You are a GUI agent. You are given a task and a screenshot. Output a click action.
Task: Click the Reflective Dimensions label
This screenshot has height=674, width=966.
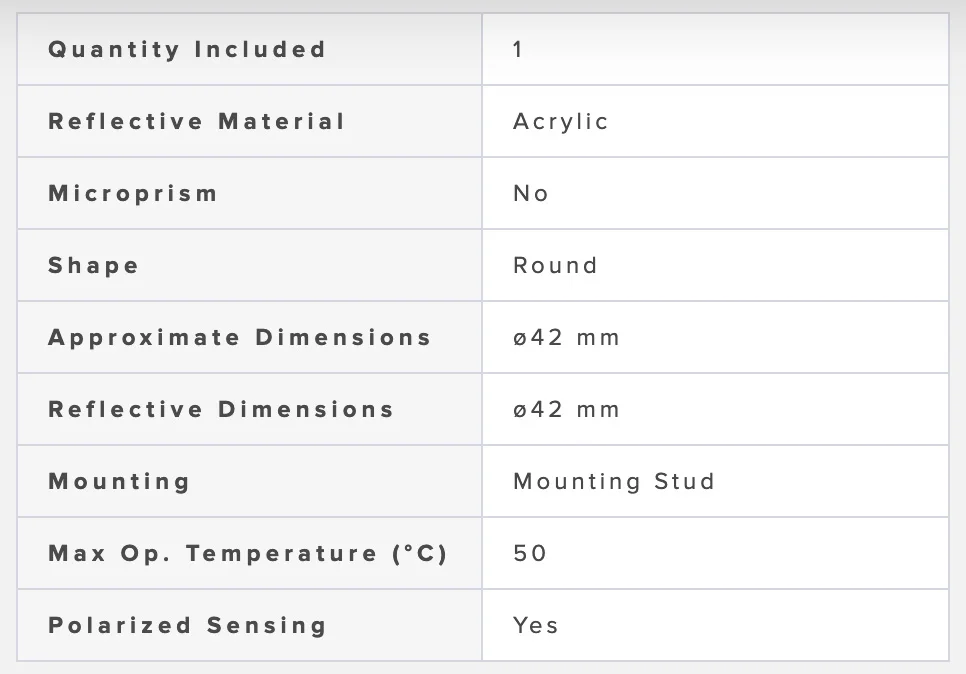tap(221, 410)
